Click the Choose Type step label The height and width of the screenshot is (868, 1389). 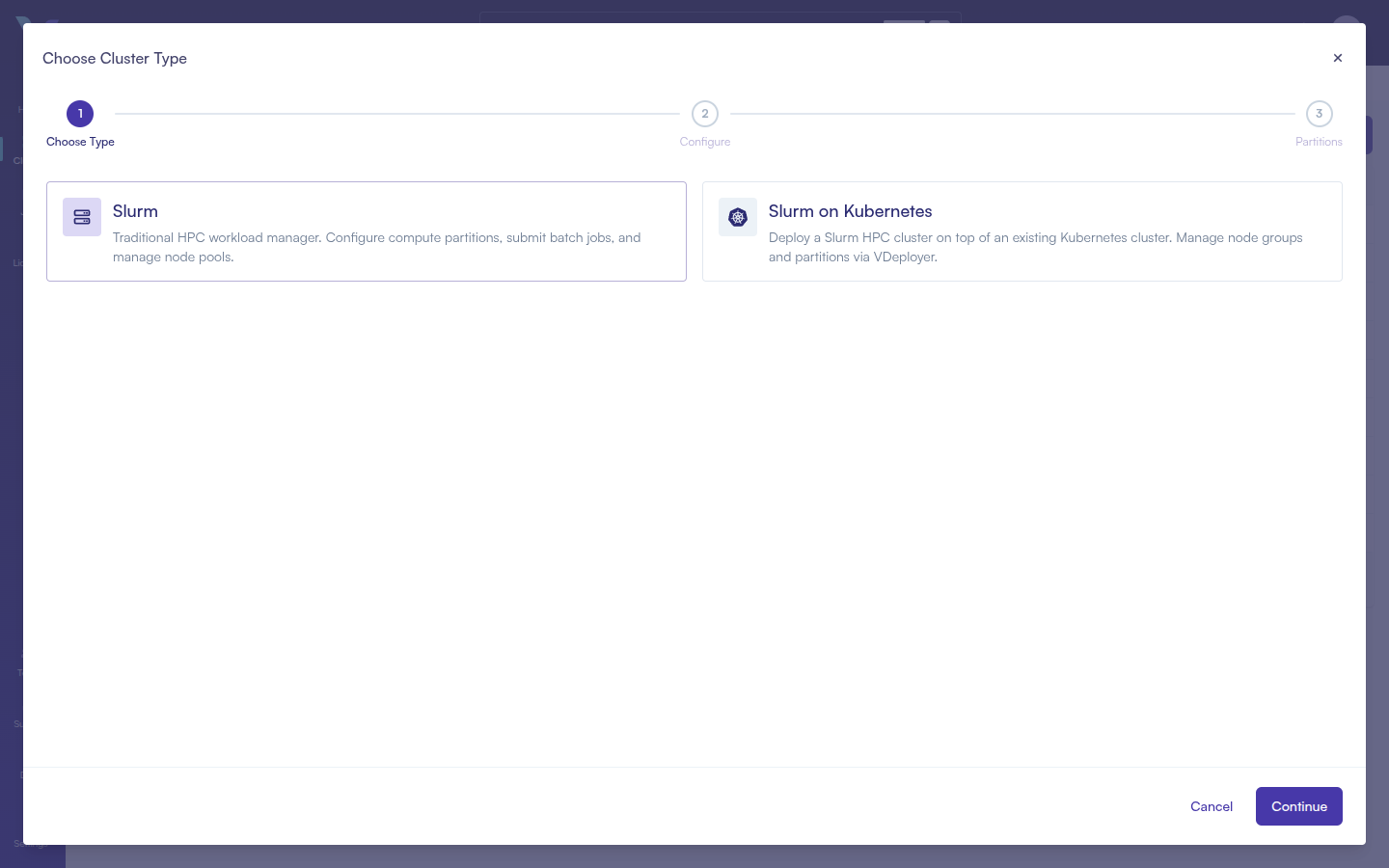coord(80,142)
